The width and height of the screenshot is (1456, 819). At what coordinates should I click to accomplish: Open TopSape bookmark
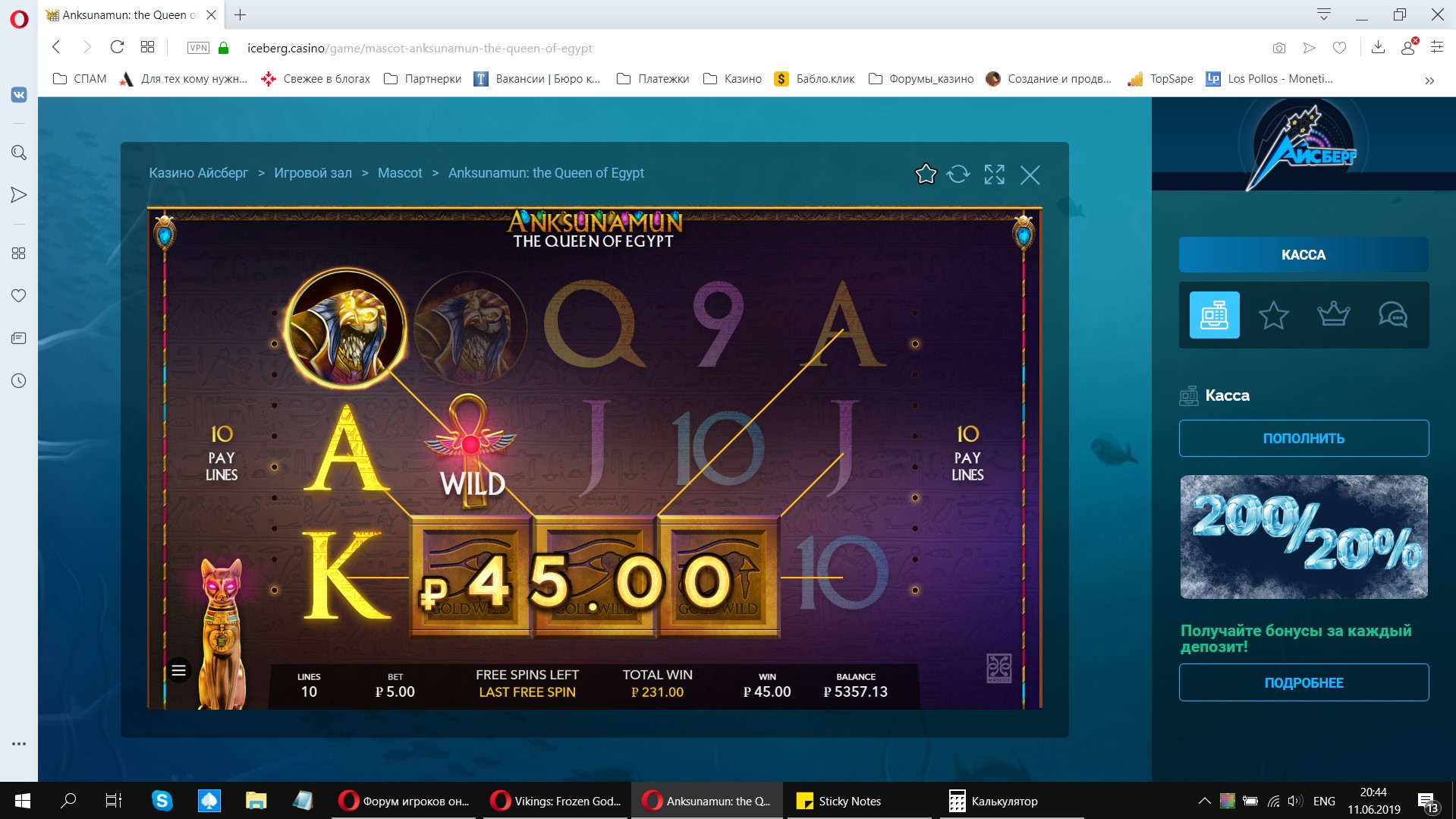tap(1160, 79)
